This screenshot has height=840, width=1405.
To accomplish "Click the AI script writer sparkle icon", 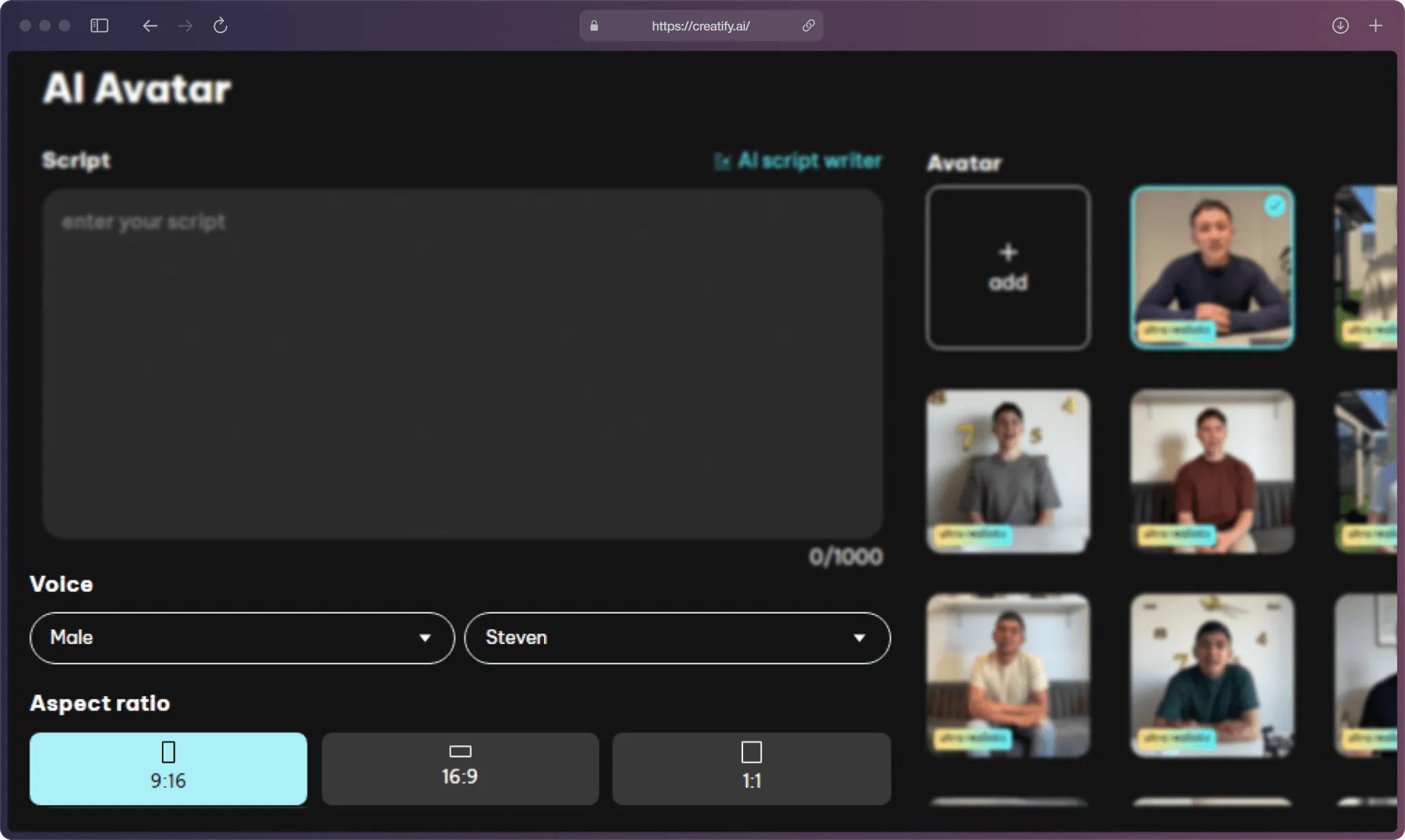I will (x=722, y=161).
